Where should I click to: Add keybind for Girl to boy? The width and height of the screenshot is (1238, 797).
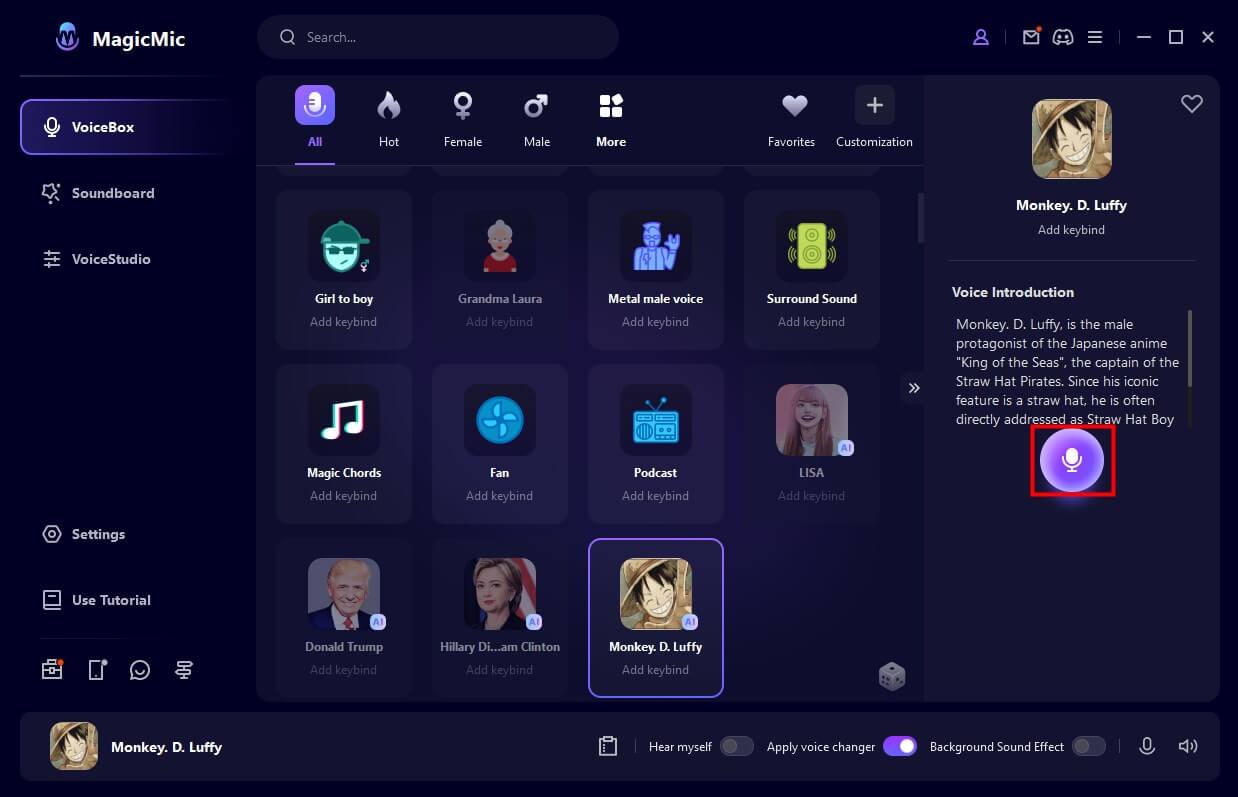[344, 322]
